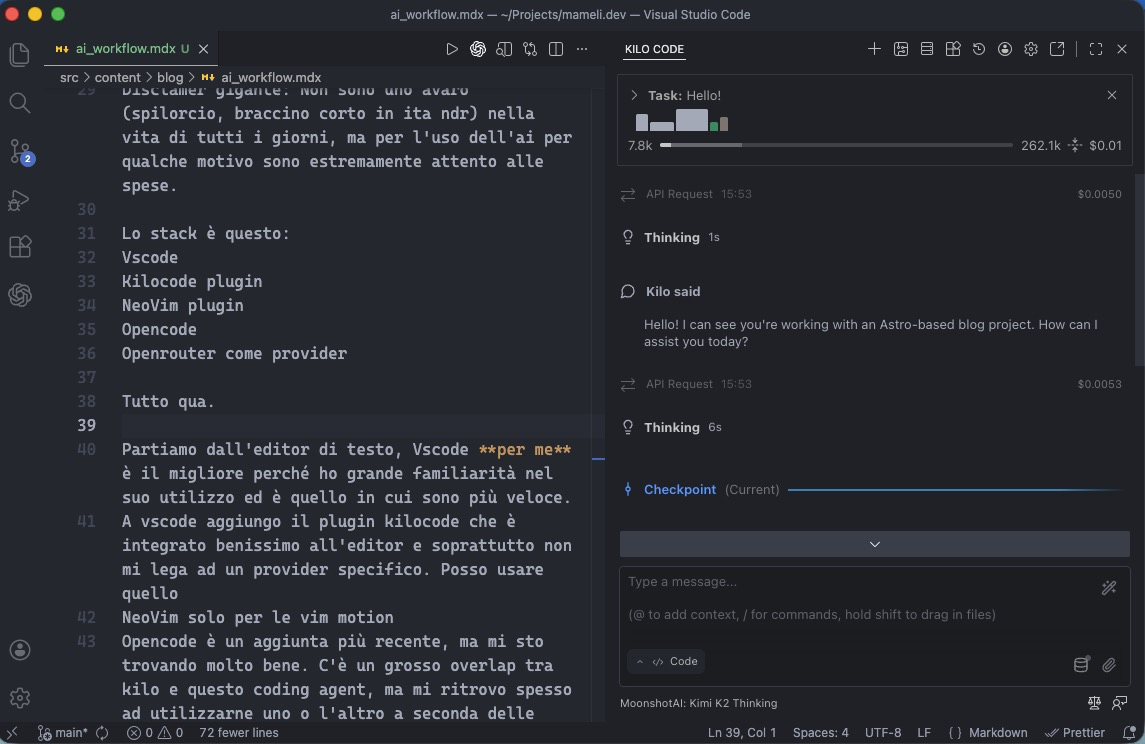Open task history in Kilo Code panel
The image size is (1145, 744).
click(979, 48)
